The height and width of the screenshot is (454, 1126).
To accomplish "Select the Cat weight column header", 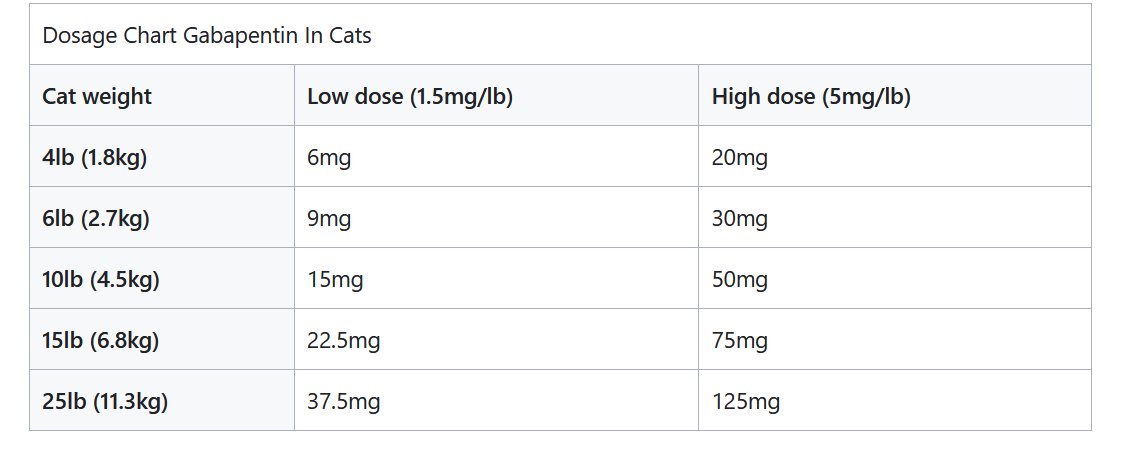I will tap(97, 97).
